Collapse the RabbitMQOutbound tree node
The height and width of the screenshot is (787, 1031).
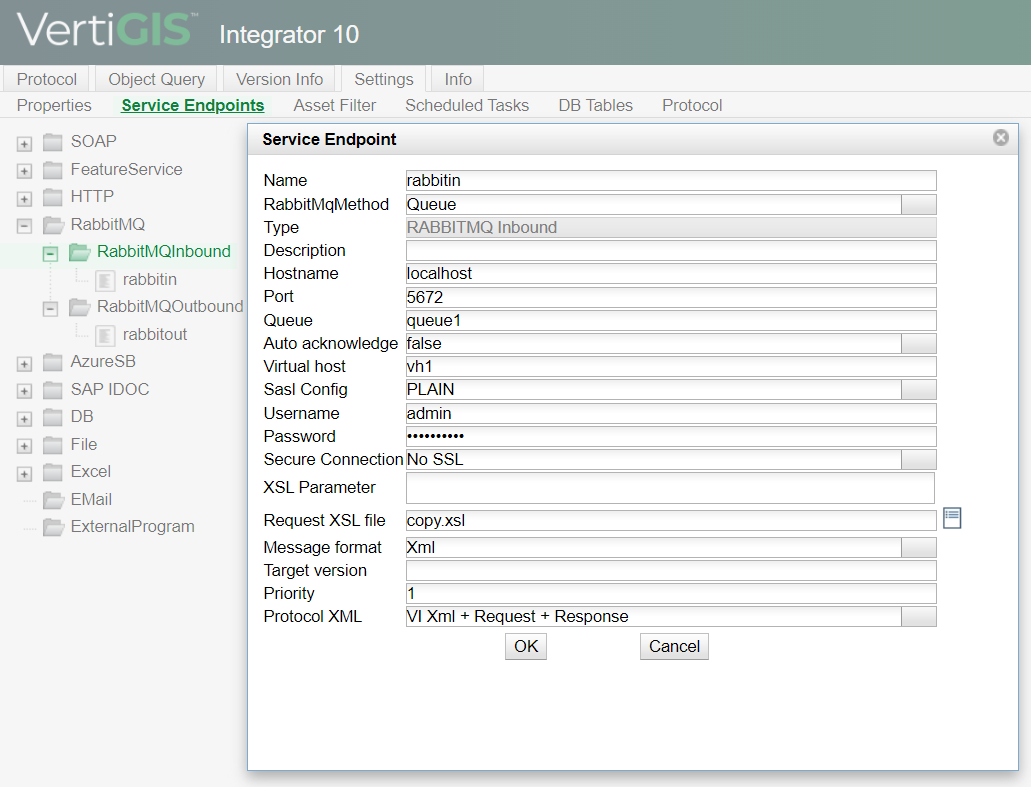tap(51, 308)
